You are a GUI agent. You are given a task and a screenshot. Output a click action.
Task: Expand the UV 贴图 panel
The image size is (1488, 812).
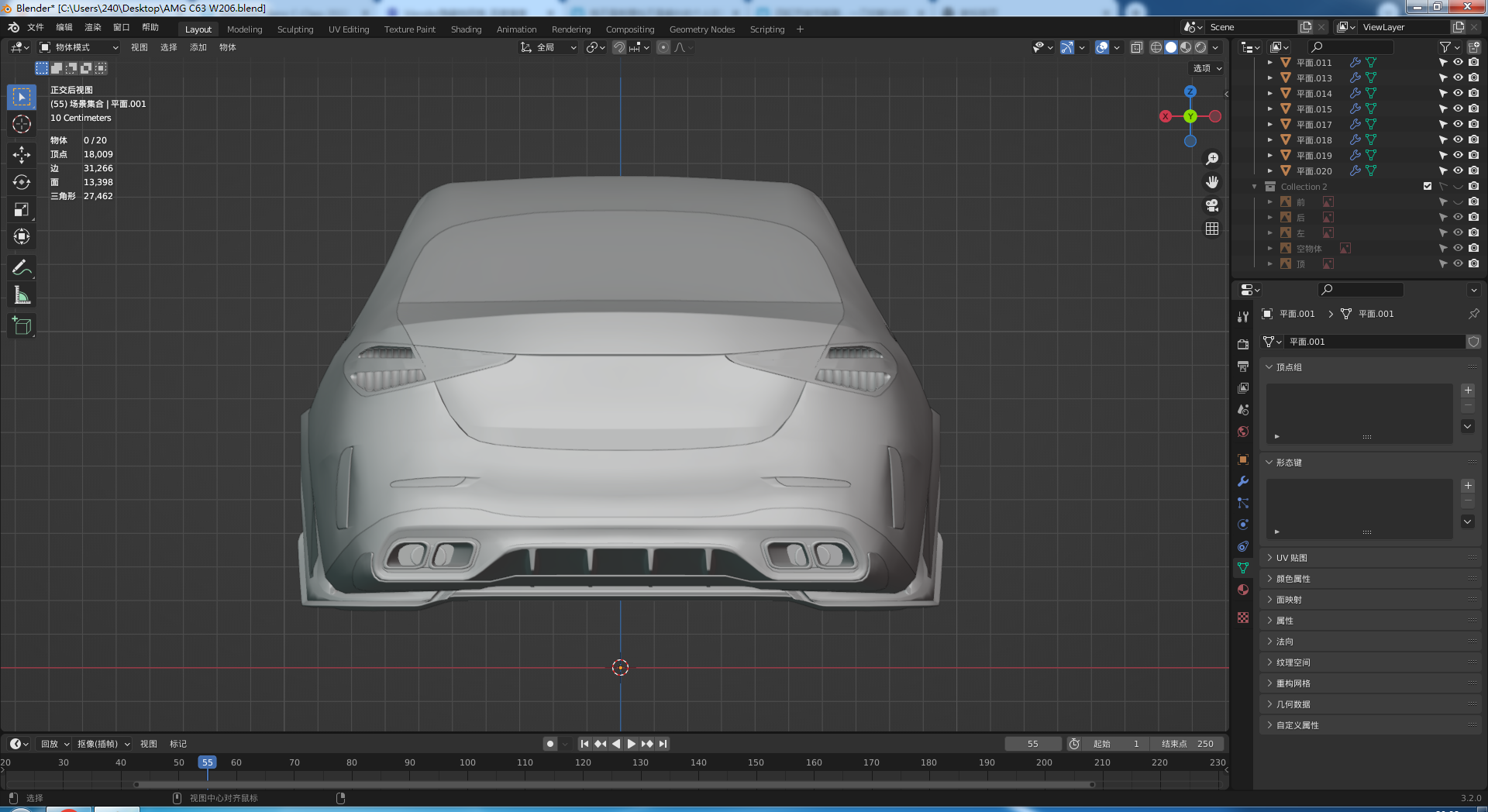[x=1292, y=558]
